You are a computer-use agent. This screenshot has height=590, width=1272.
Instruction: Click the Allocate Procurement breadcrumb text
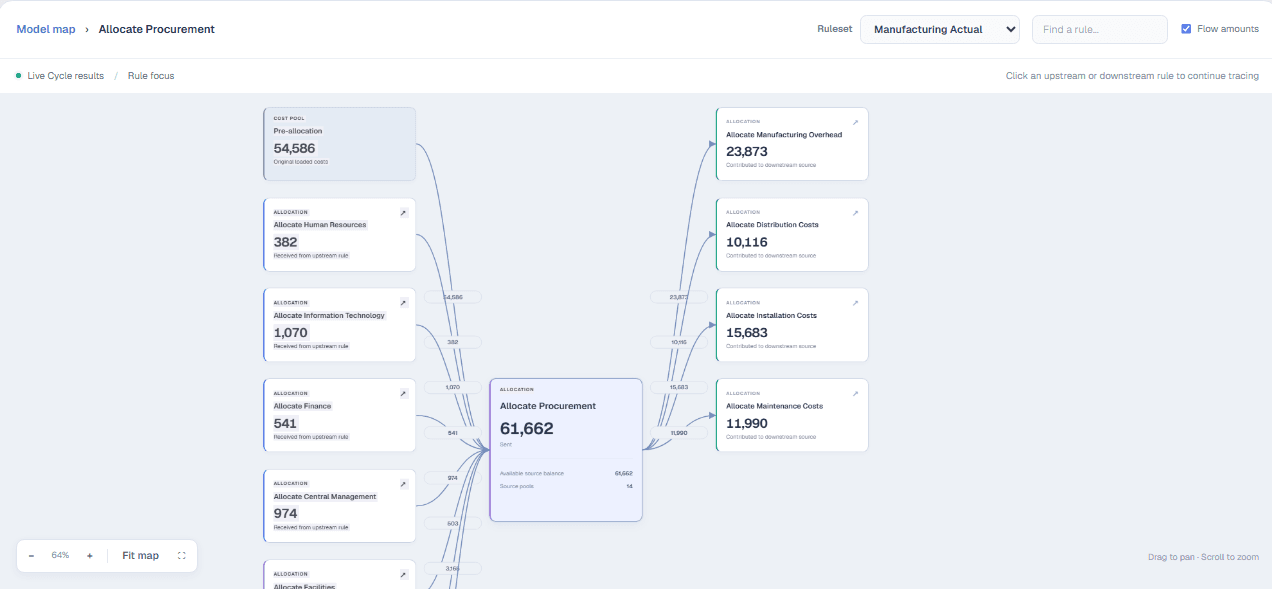tap(157, 29)
